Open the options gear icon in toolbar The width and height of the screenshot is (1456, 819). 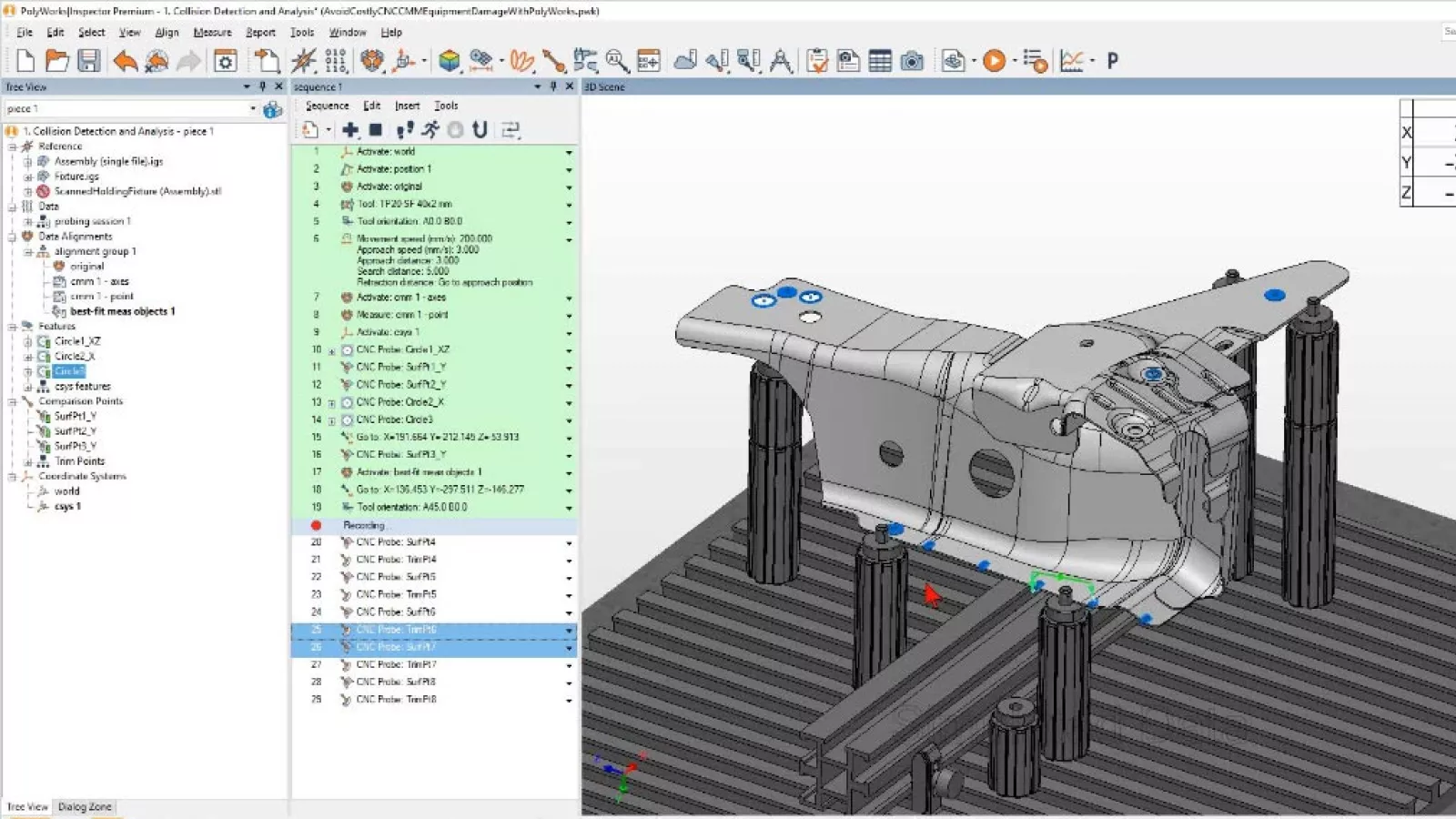pos(225,61)
